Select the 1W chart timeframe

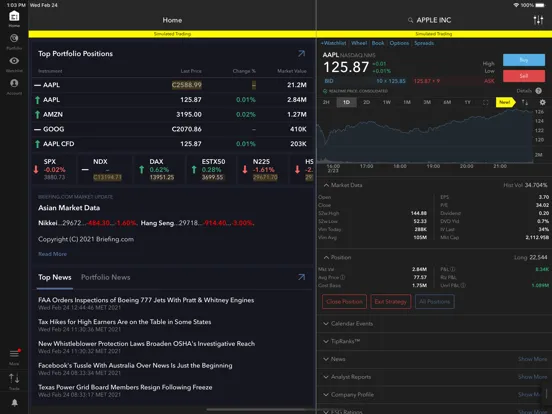coord(387,102)
